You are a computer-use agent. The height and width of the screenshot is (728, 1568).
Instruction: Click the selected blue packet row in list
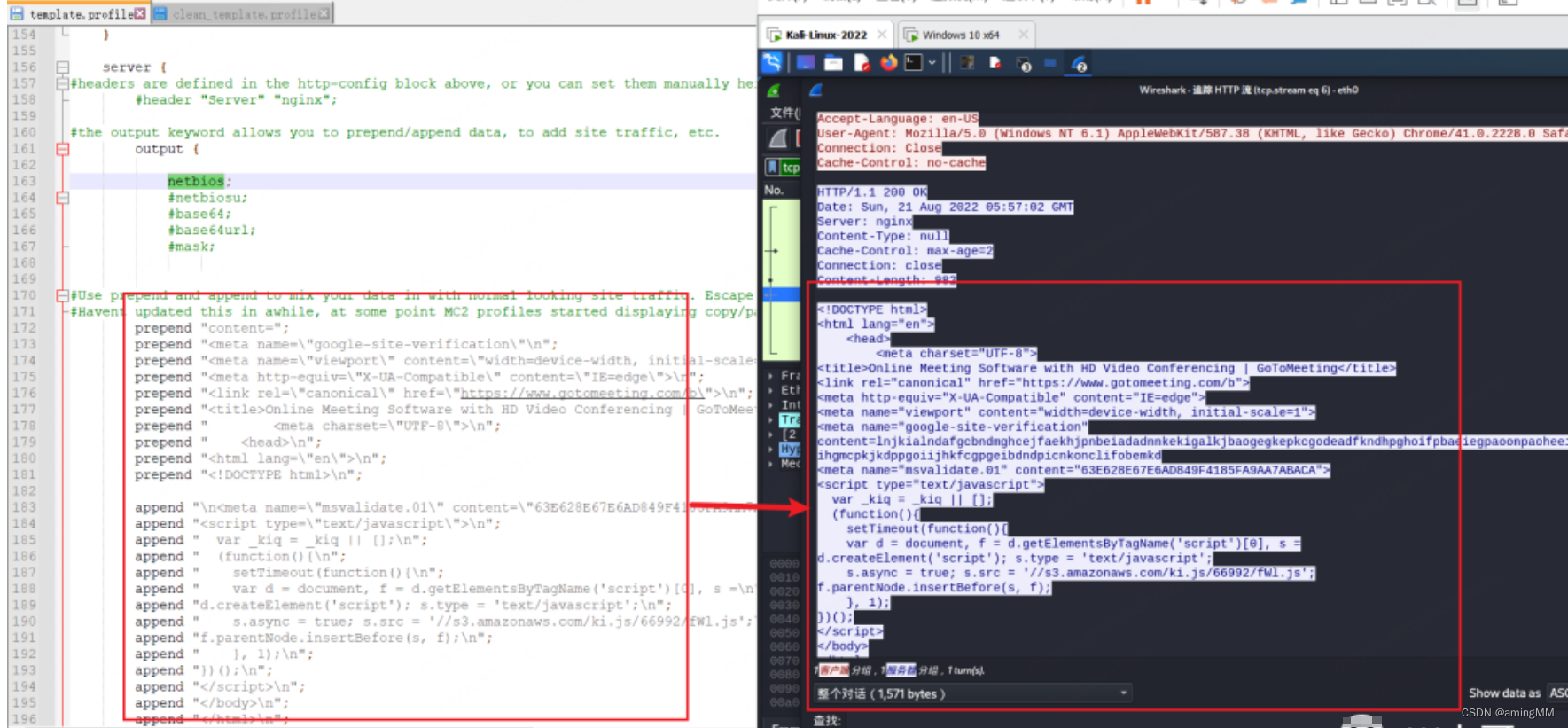click(x=782, y=294)
